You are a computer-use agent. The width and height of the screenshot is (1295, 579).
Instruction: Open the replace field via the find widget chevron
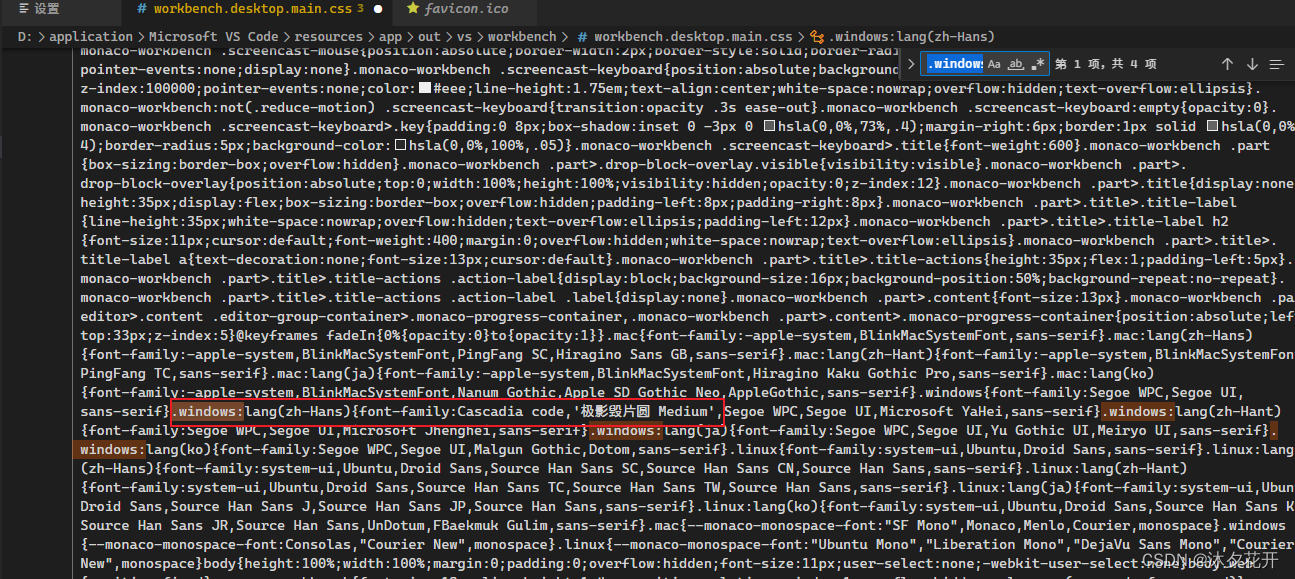point(910,63)
